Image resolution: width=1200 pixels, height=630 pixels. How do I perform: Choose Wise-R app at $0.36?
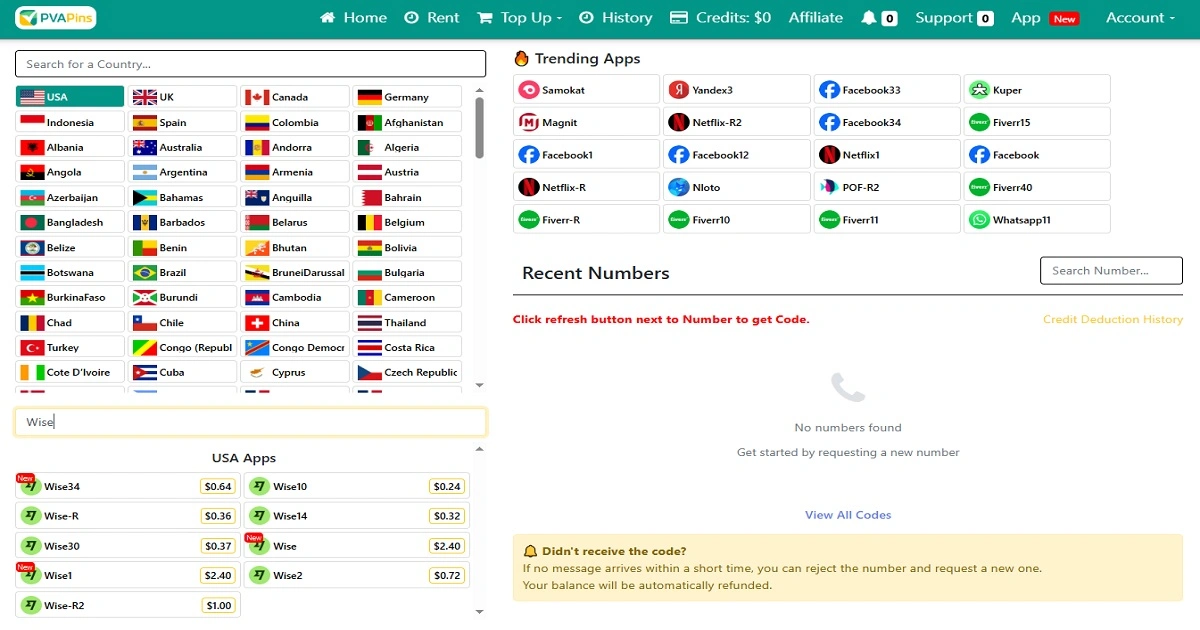click(128, 516)
